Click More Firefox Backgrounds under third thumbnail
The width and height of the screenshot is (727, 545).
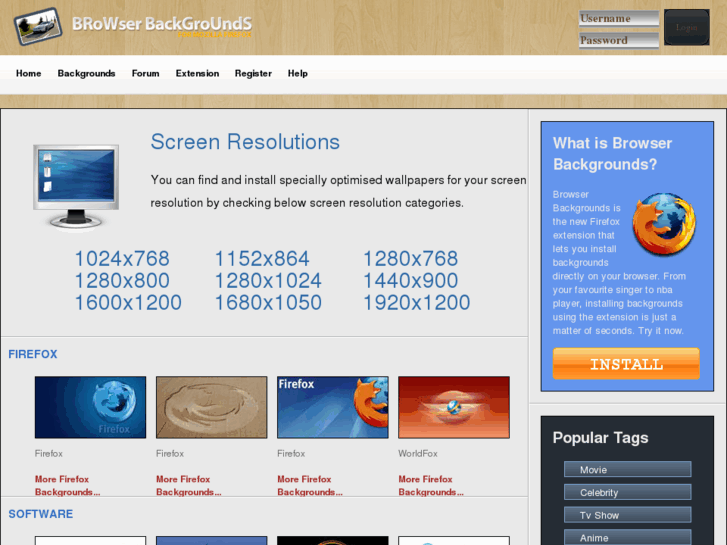pyautogui.click(x=310, y=486)
